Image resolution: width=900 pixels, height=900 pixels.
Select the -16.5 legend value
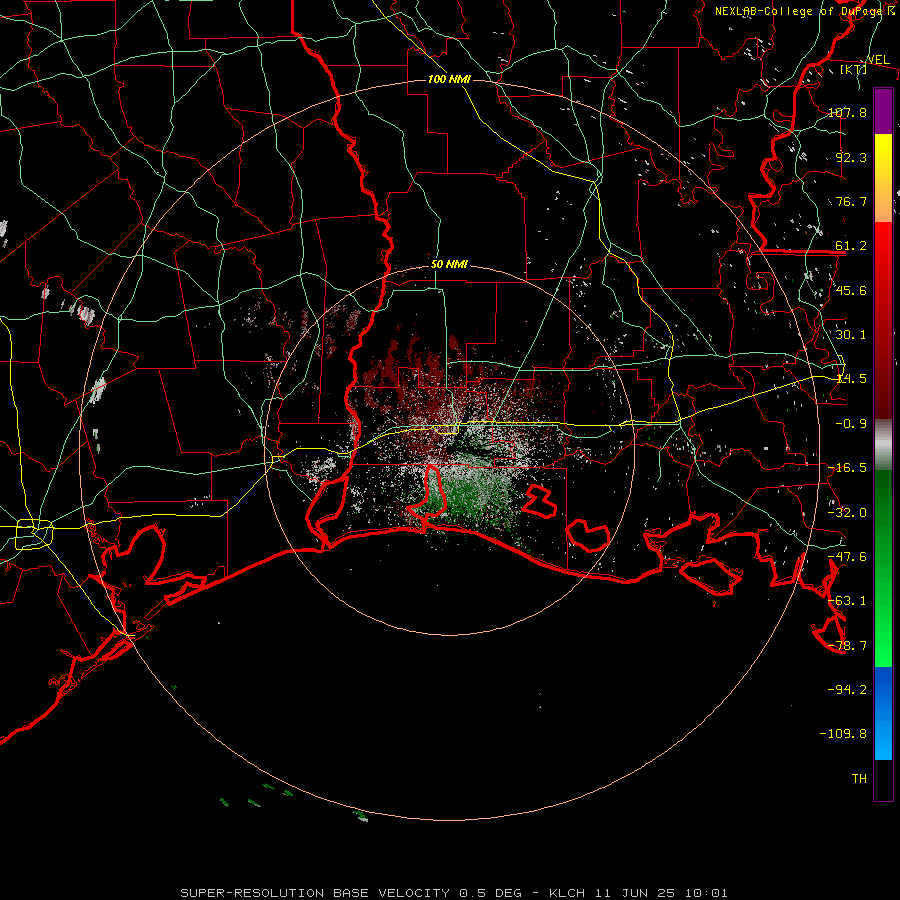point(847,468)
